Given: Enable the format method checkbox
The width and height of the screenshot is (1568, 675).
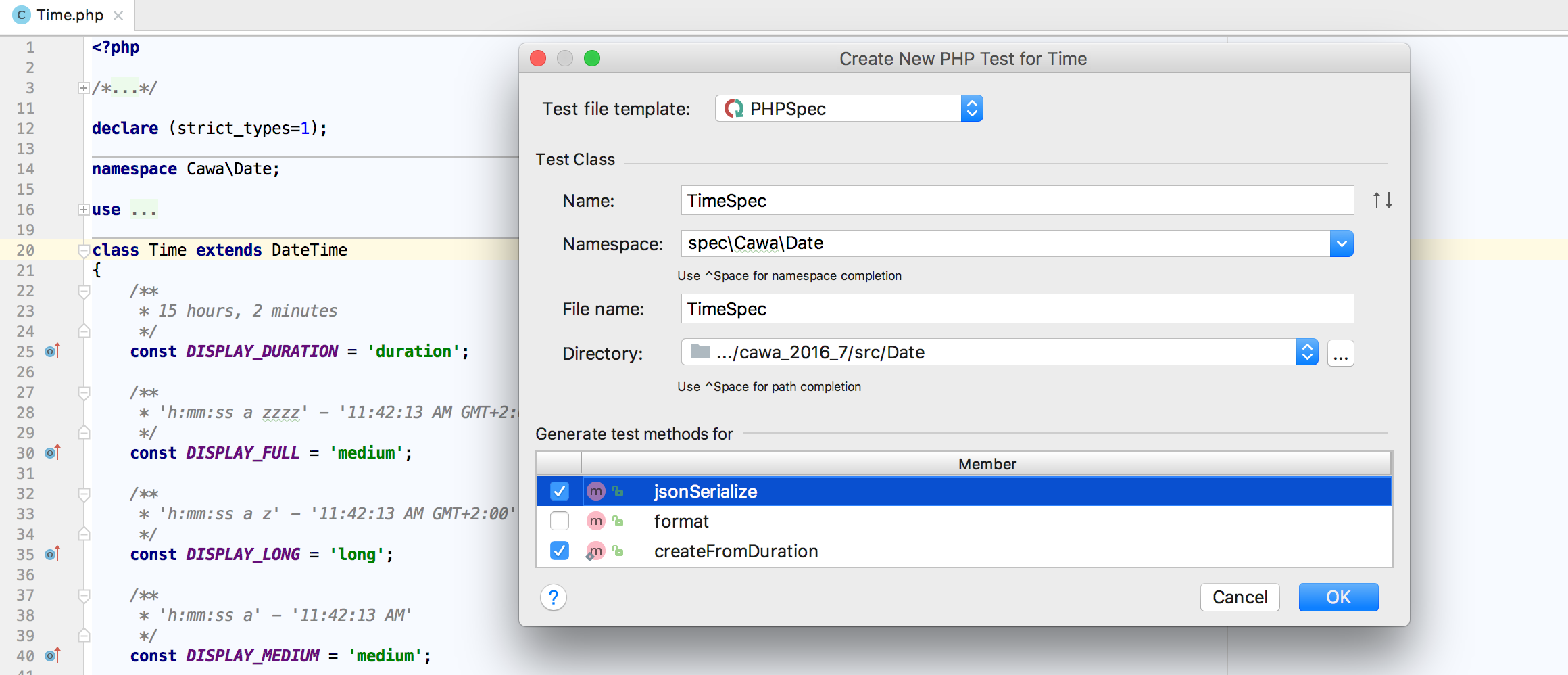Looking at the screenshot, I should (x=560, y=521).
